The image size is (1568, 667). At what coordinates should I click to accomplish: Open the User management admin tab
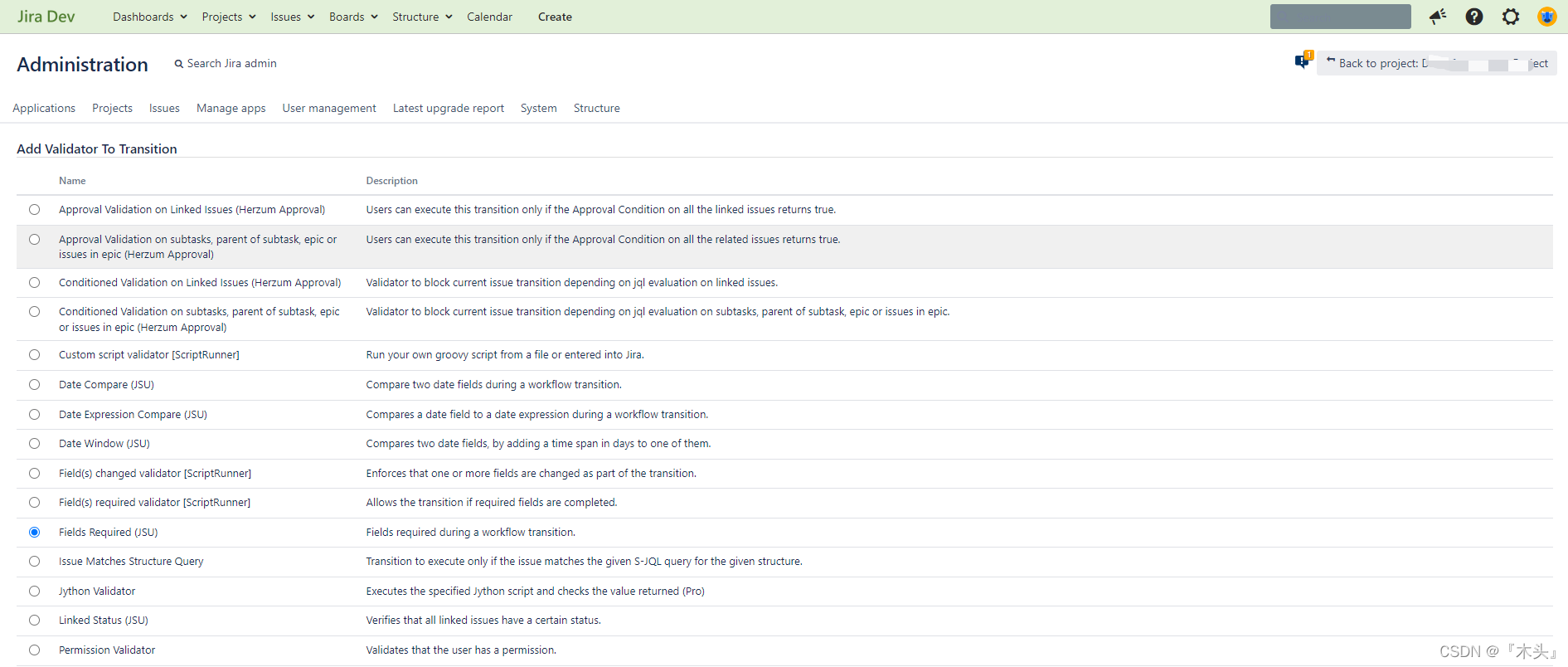pos(329,108)
